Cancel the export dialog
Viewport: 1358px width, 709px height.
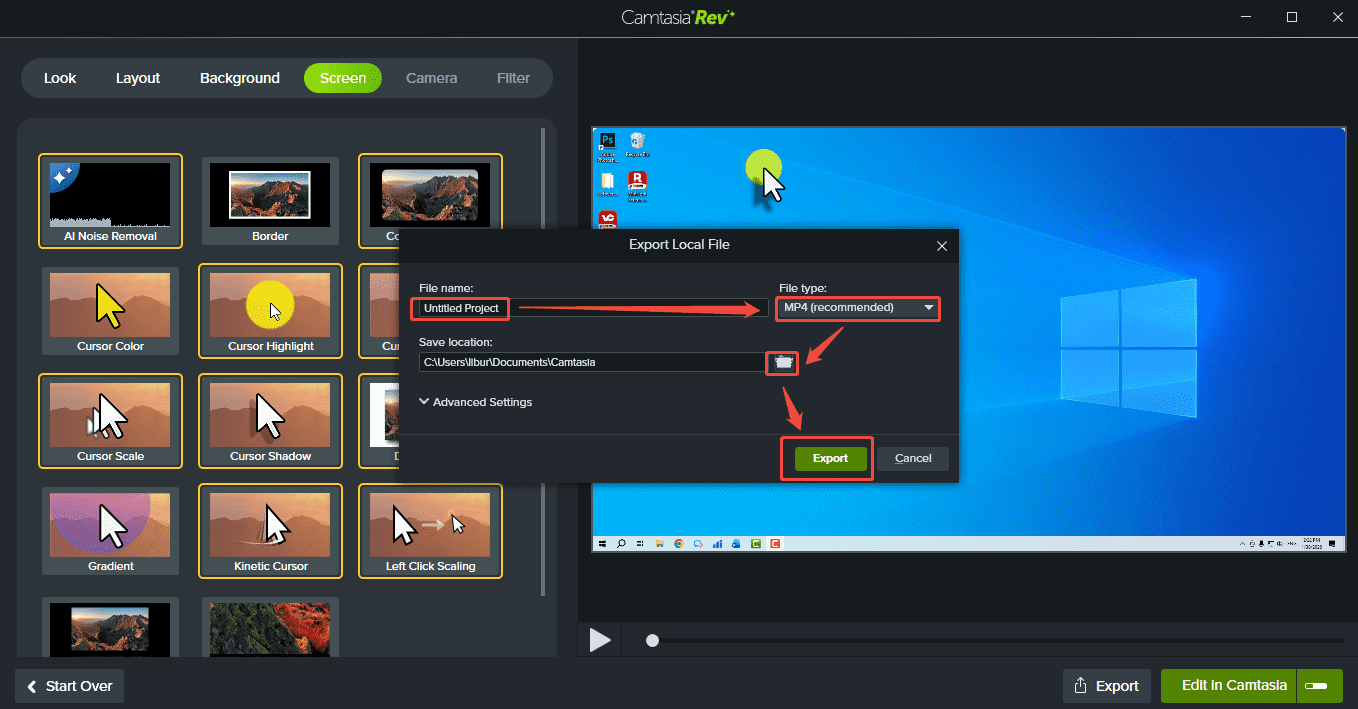coord(913,458)
